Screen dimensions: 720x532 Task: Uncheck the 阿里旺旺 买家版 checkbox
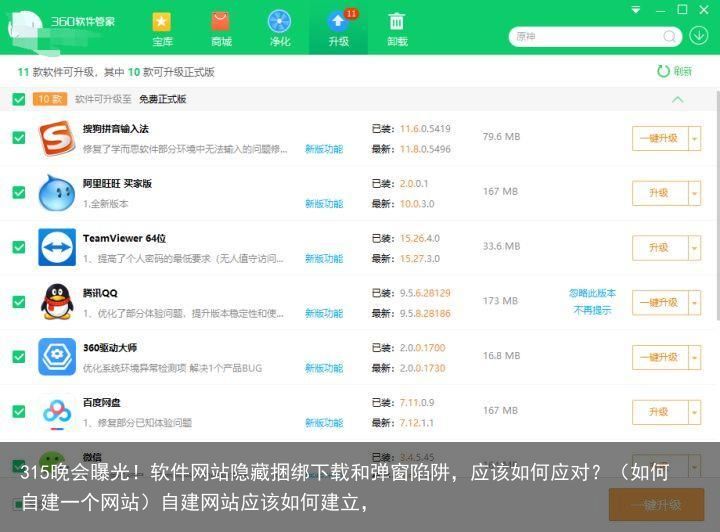[x=19, y=192]
